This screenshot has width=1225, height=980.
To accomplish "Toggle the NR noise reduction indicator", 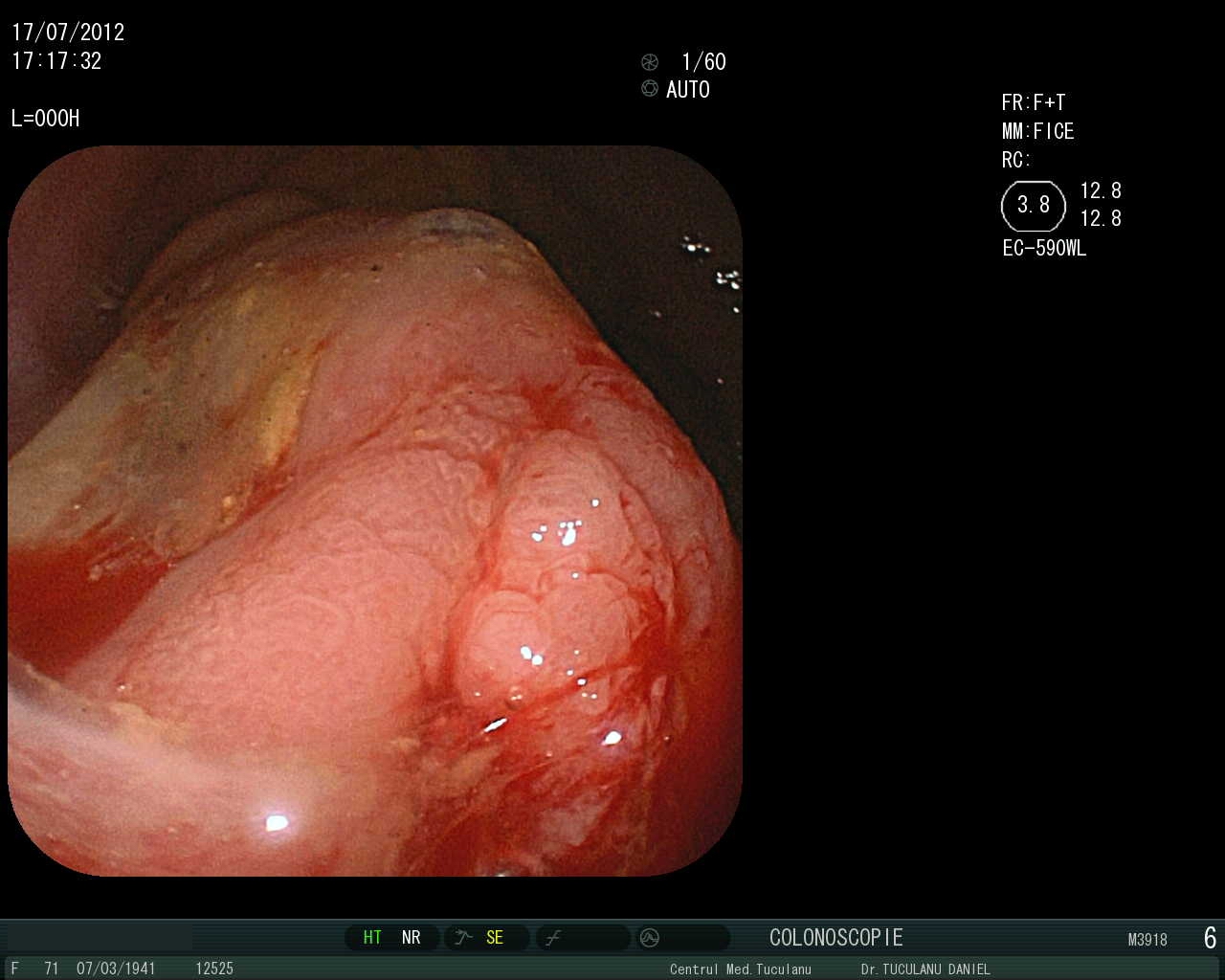I will [412, 938].
